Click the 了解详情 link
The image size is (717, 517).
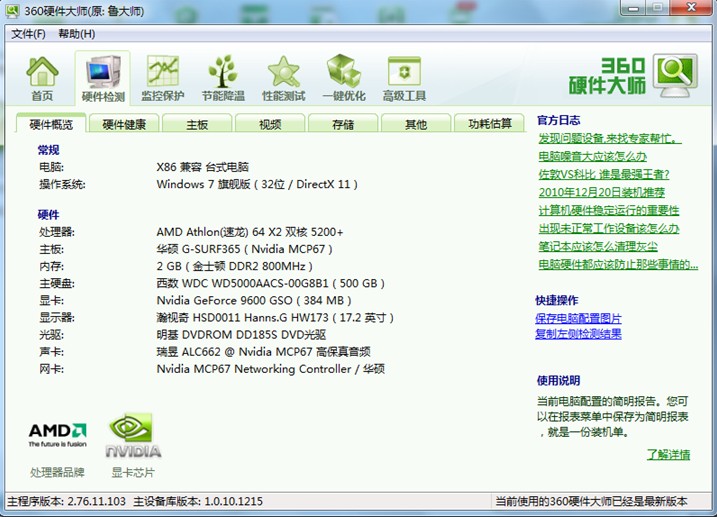click(668, 454)
